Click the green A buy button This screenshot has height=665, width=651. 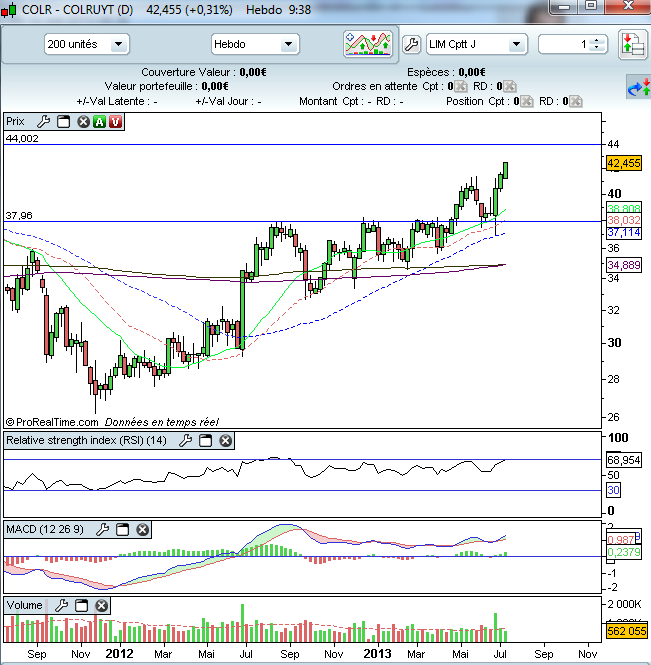pyautogui.click(x=100, y=122)
